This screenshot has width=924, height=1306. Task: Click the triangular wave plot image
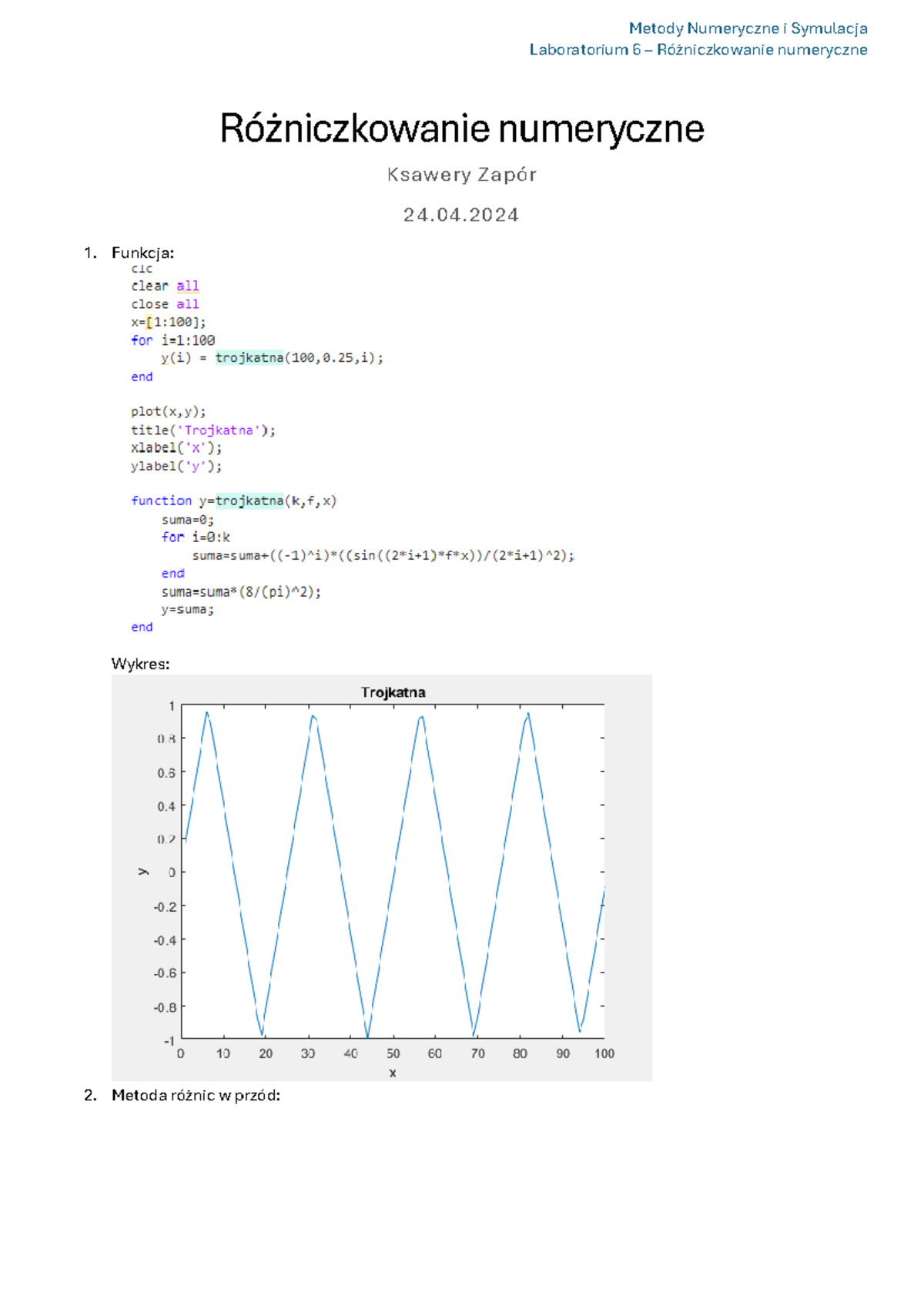coord(382,878)
